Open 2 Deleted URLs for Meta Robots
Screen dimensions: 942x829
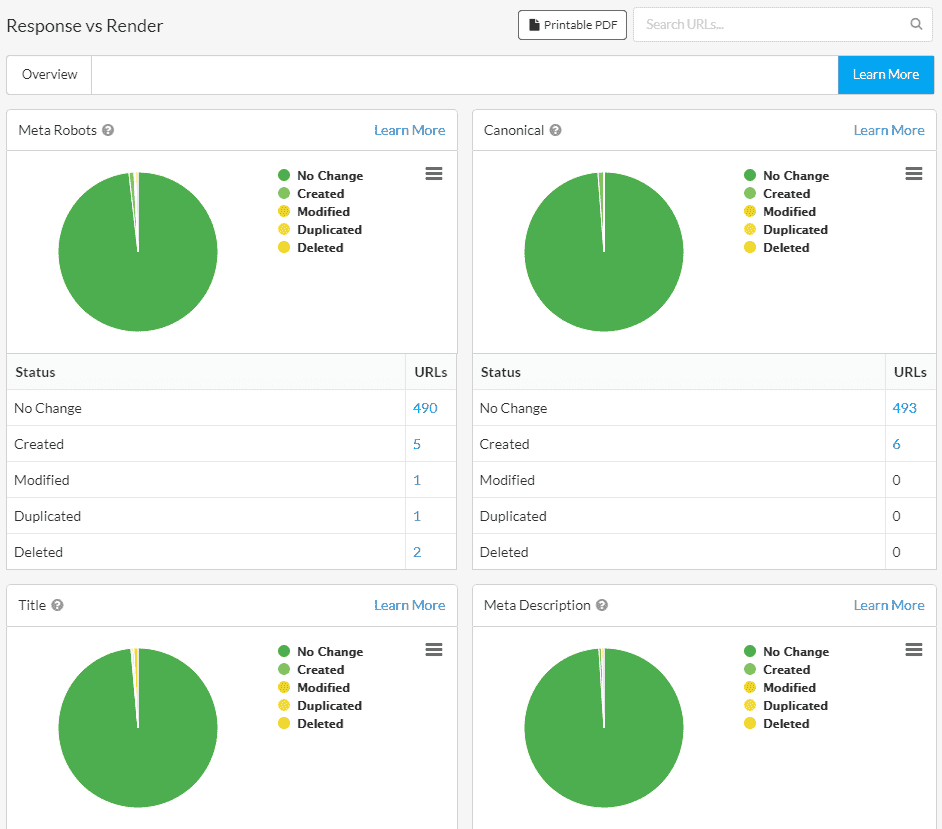[417, 552]
